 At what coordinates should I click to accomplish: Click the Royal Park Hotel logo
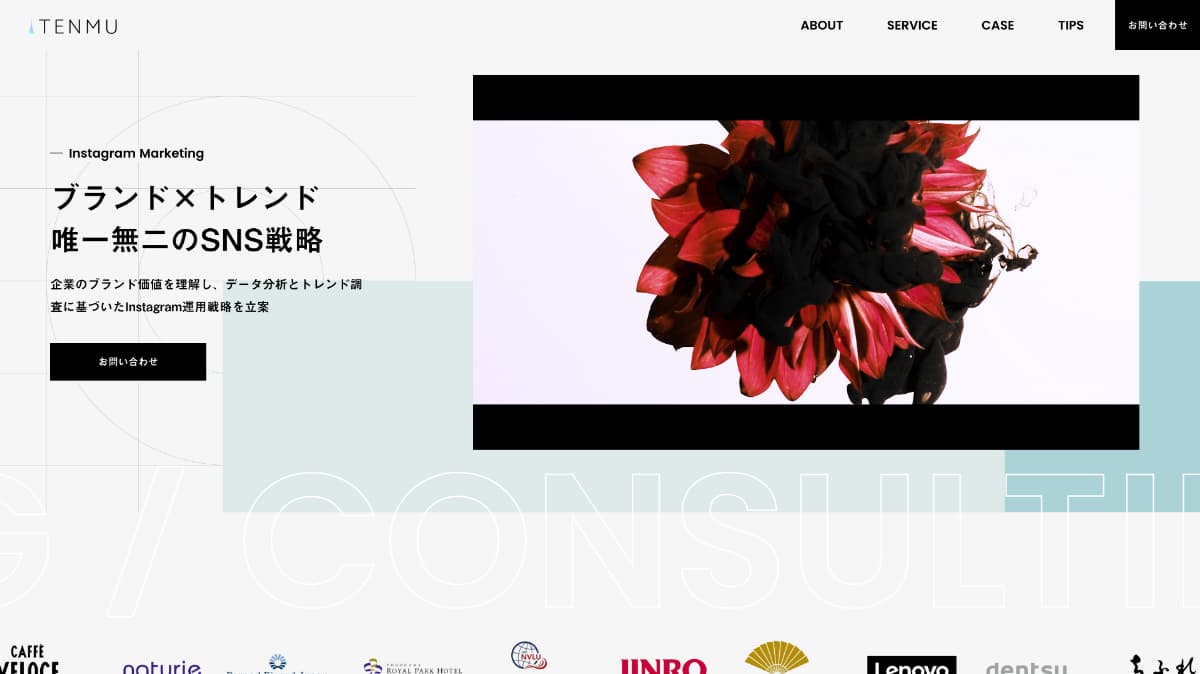(x=412, y=666)
